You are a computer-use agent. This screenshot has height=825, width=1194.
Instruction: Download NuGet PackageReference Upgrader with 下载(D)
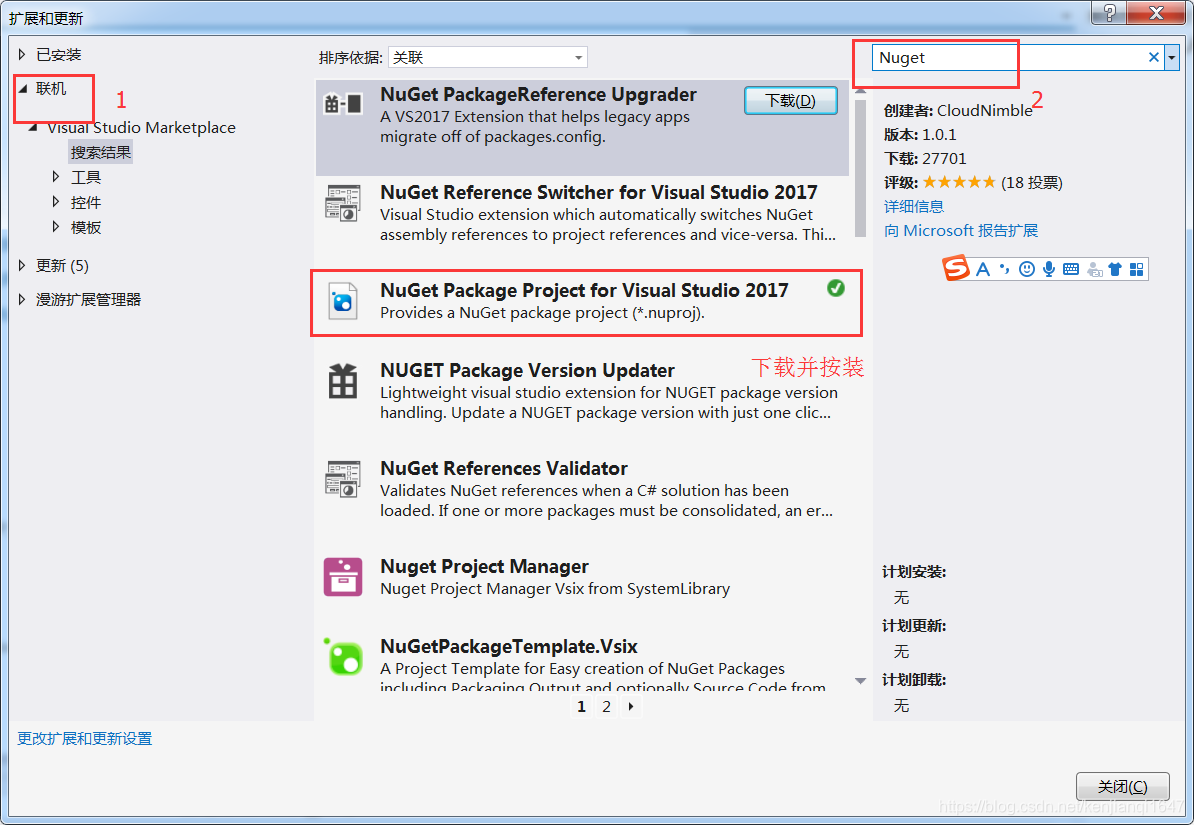[x=790, y=101]
